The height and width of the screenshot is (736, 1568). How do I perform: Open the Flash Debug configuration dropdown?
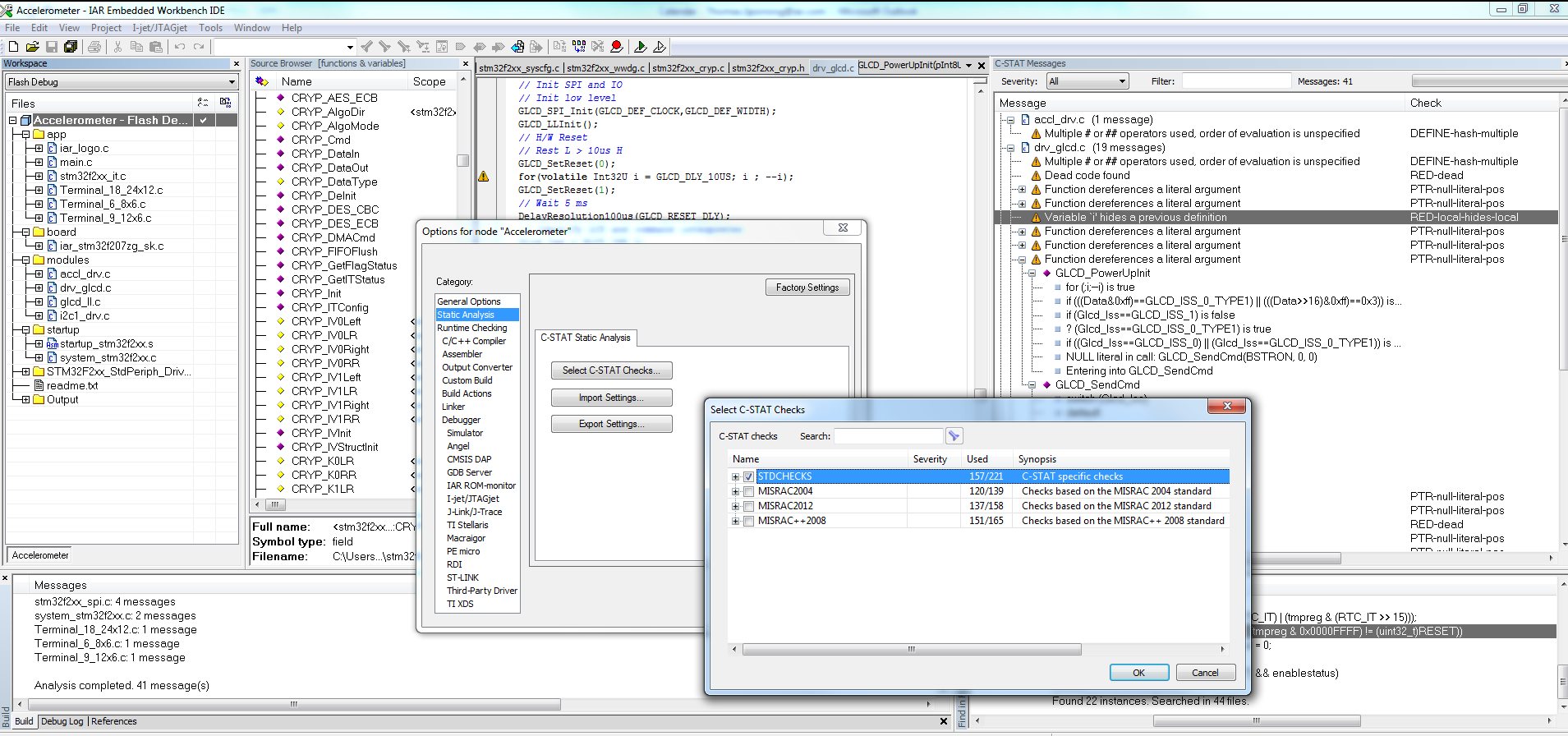232,82
